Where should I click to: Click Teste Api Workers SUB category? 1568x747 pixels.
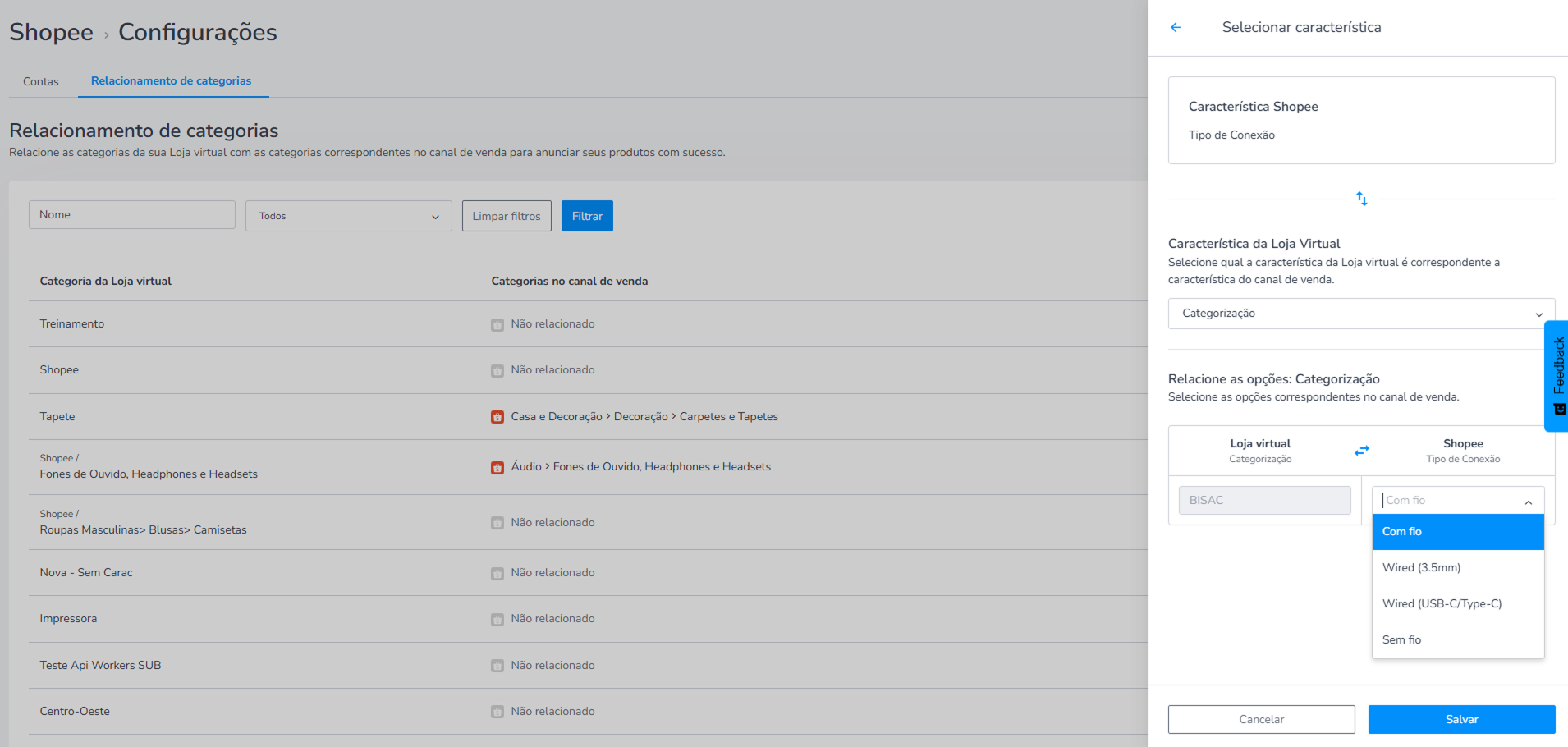coord(100,666)
